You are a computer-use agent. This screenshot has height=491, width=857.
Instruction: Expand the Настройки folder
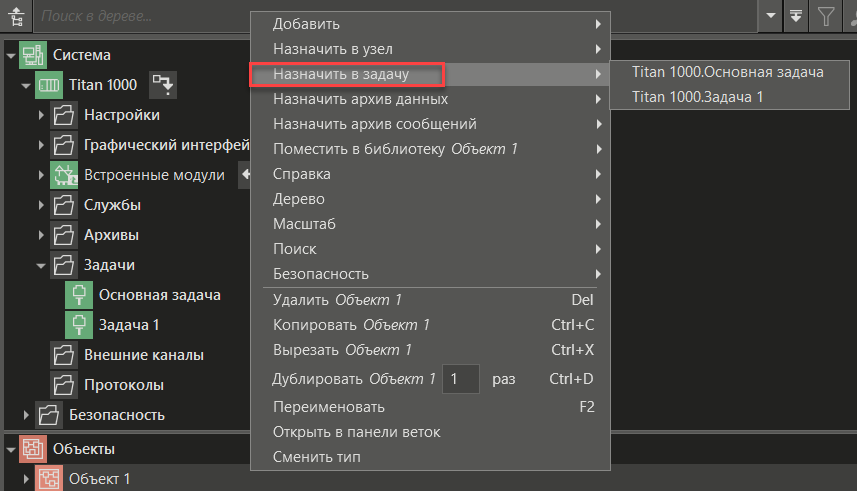(x=41, y=115)
